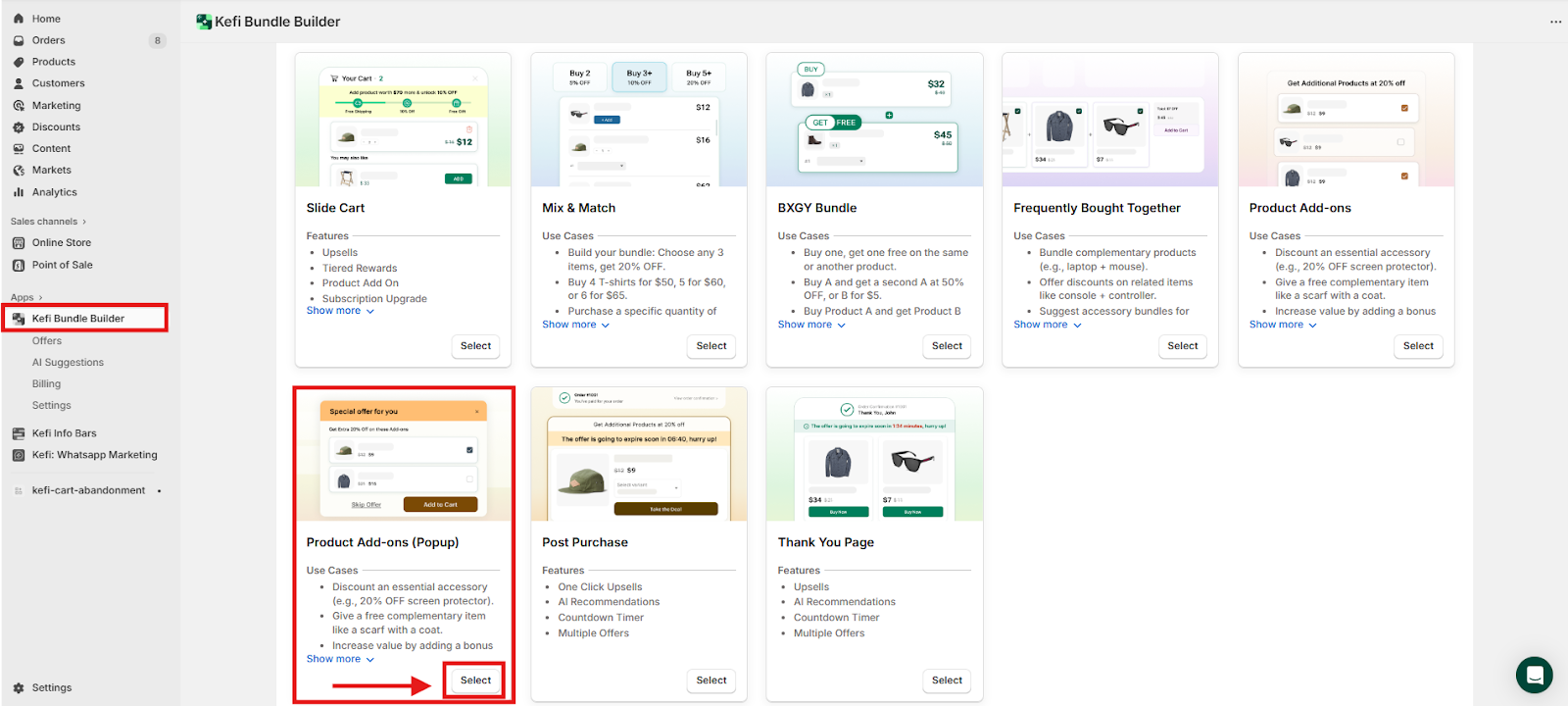Open Billing under Kefi Bundle Builder
The image size is (1568, 706).
46,384
